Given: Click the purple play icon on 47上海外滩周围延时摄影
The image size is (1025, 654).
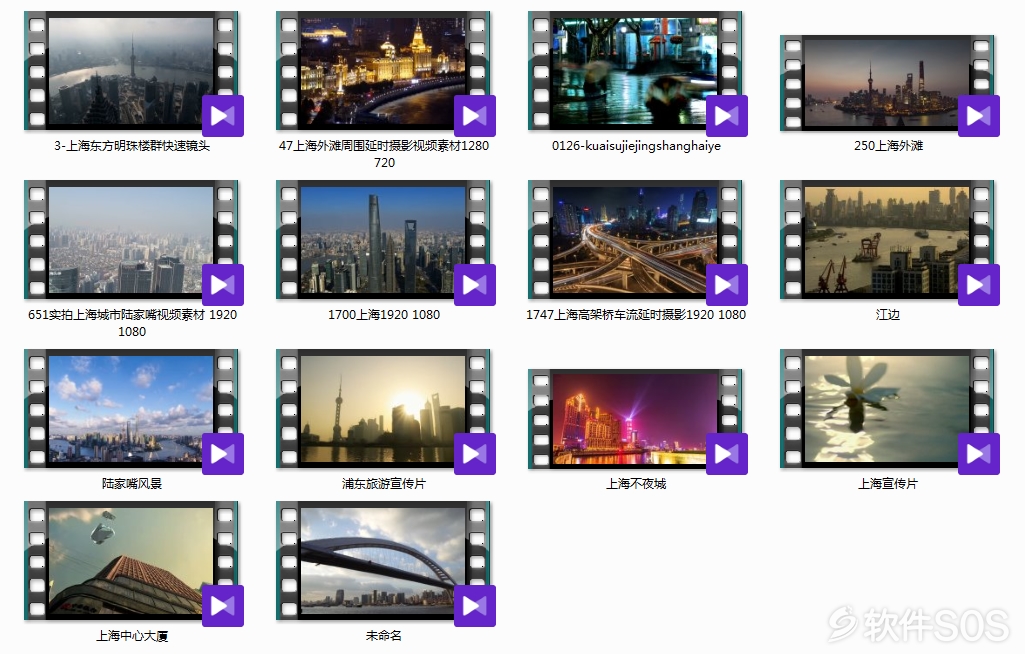Looking at the screenshot, I should pos(475,116).
